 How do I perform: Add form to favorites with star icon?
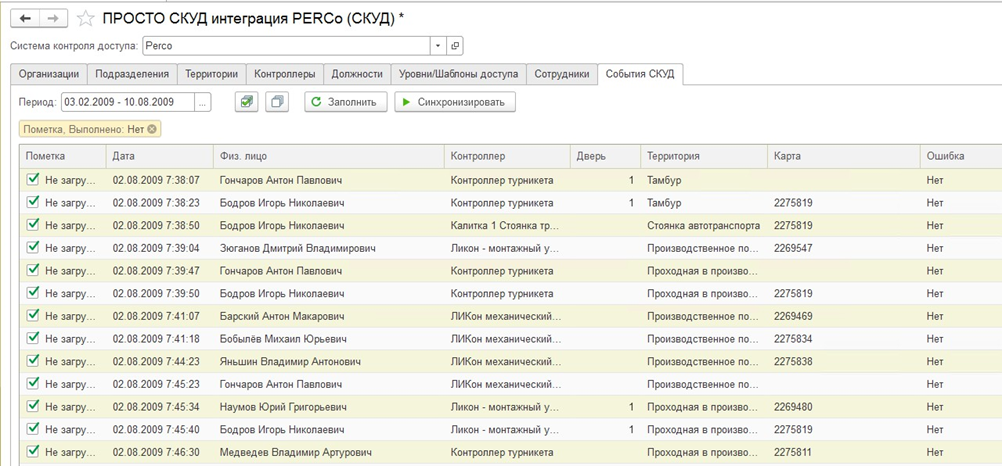(86, 18)
